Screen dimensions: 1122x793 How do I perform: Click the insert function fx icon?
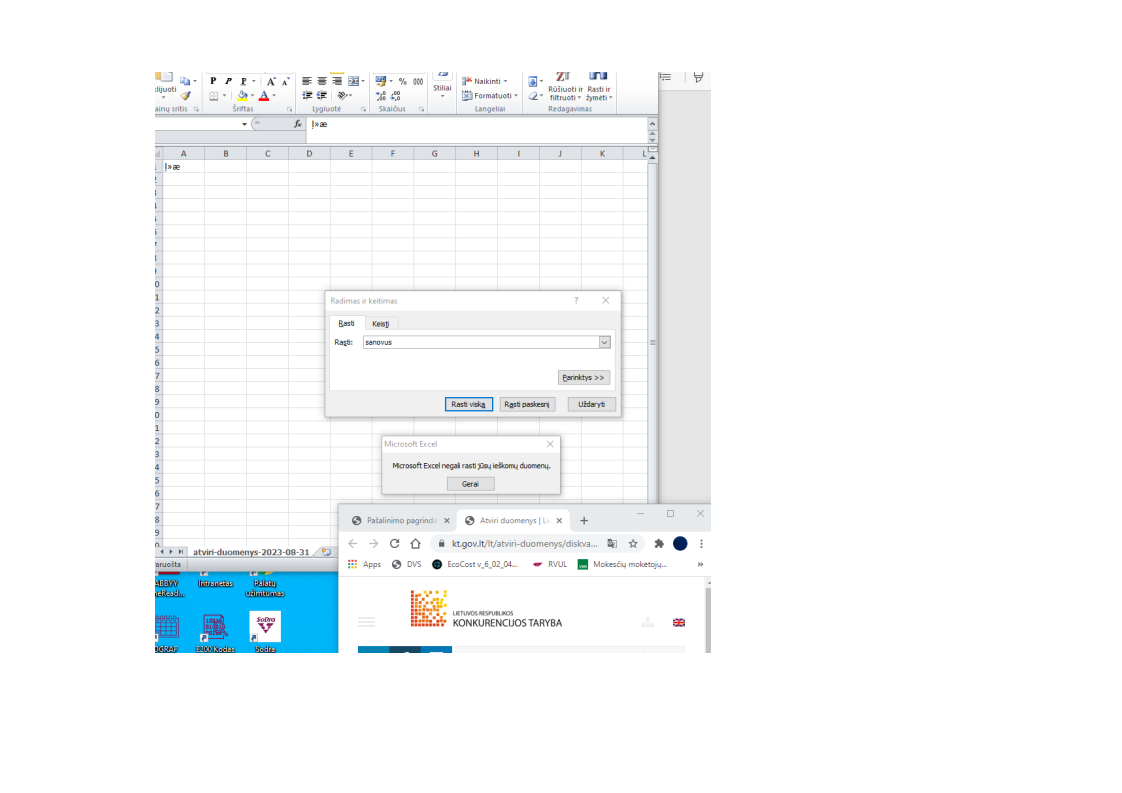tap(297, 124)
